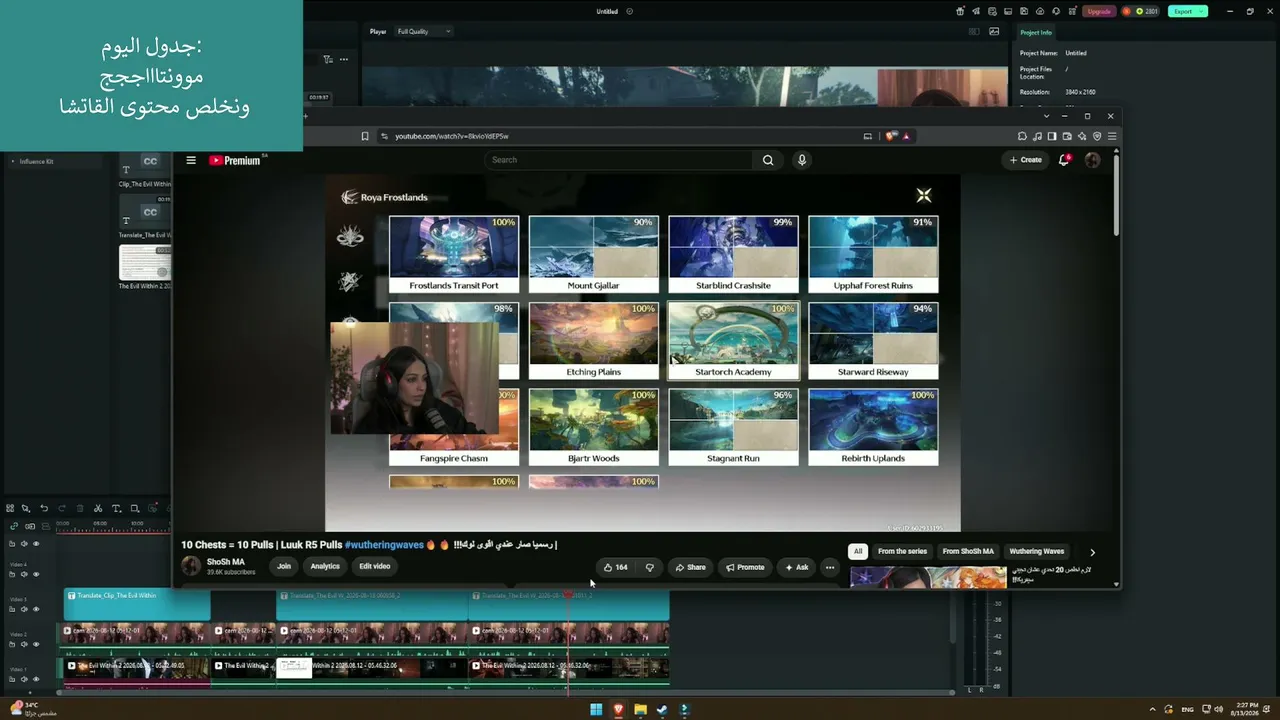
Task: Mute the Video 2 track speaker
Action: click(24, 644)
